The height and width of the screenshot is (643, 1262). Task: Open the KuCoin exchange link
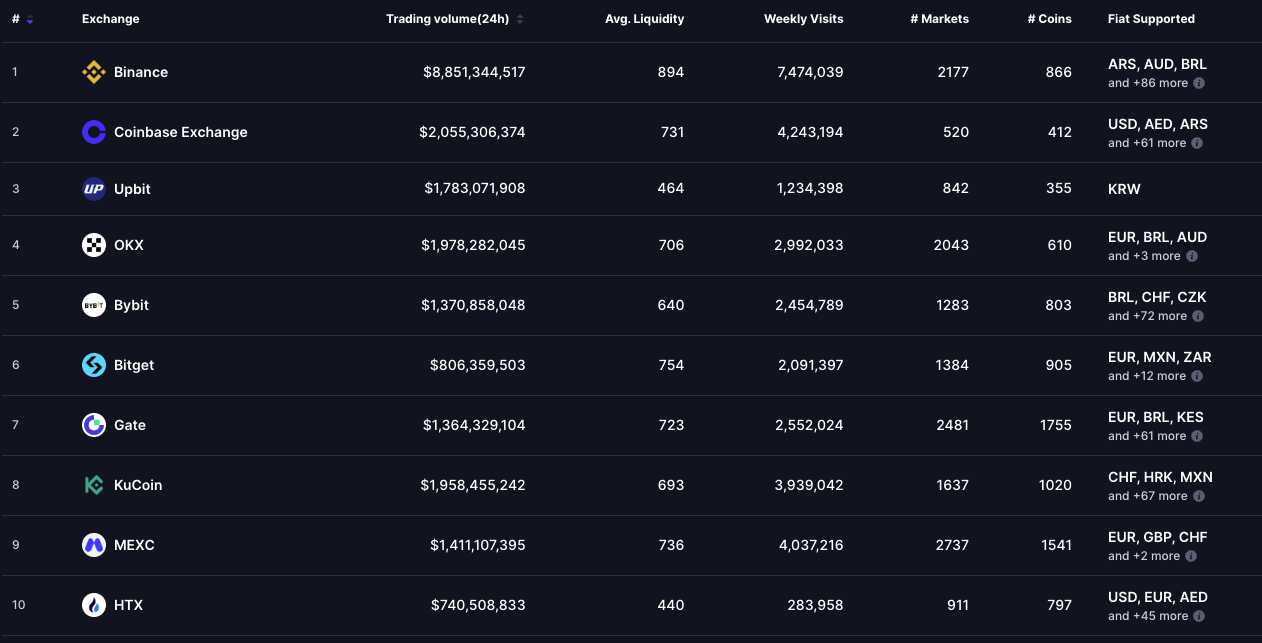coord(138,485)
